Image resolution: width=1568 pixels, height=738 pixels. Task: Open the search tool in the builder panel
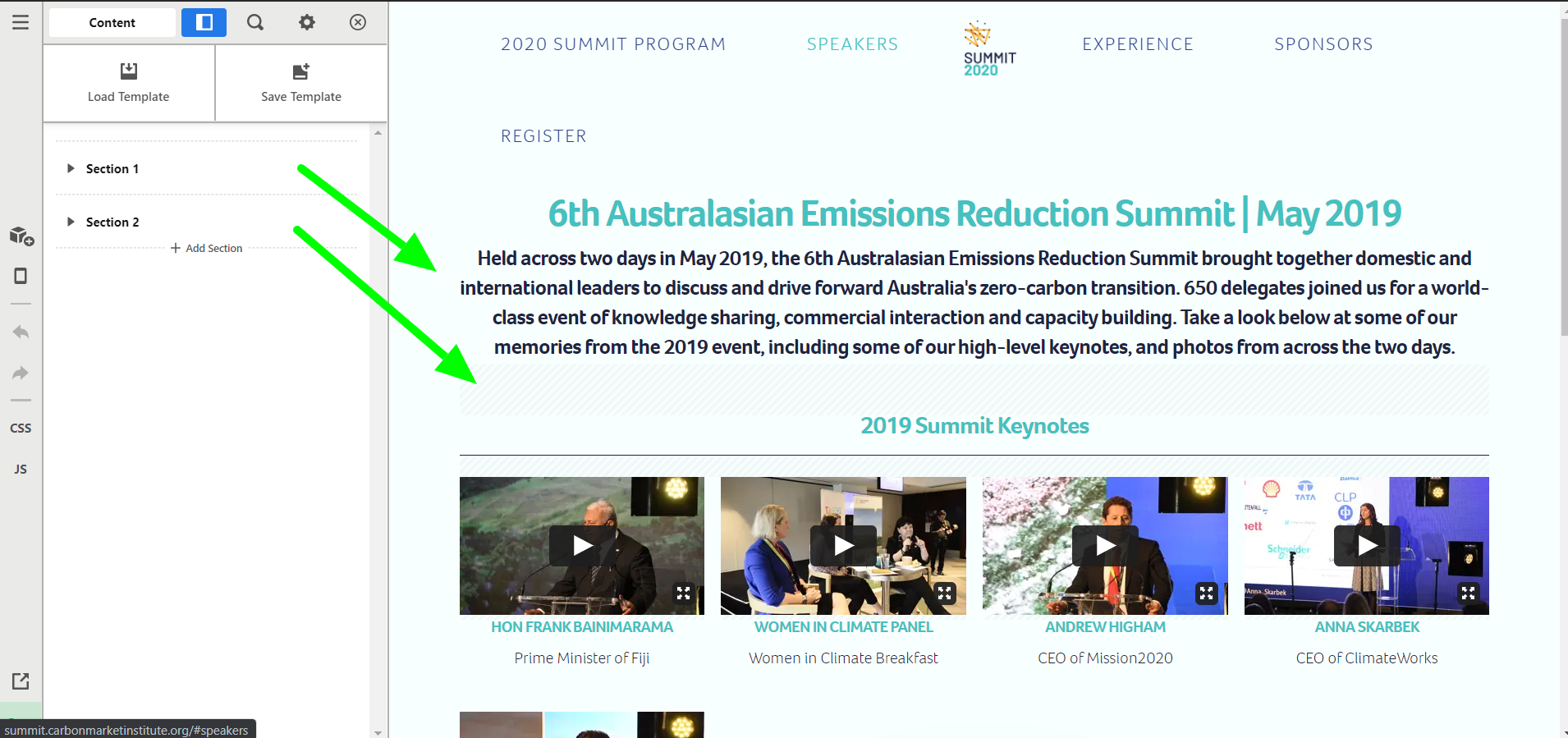(255, 22)
